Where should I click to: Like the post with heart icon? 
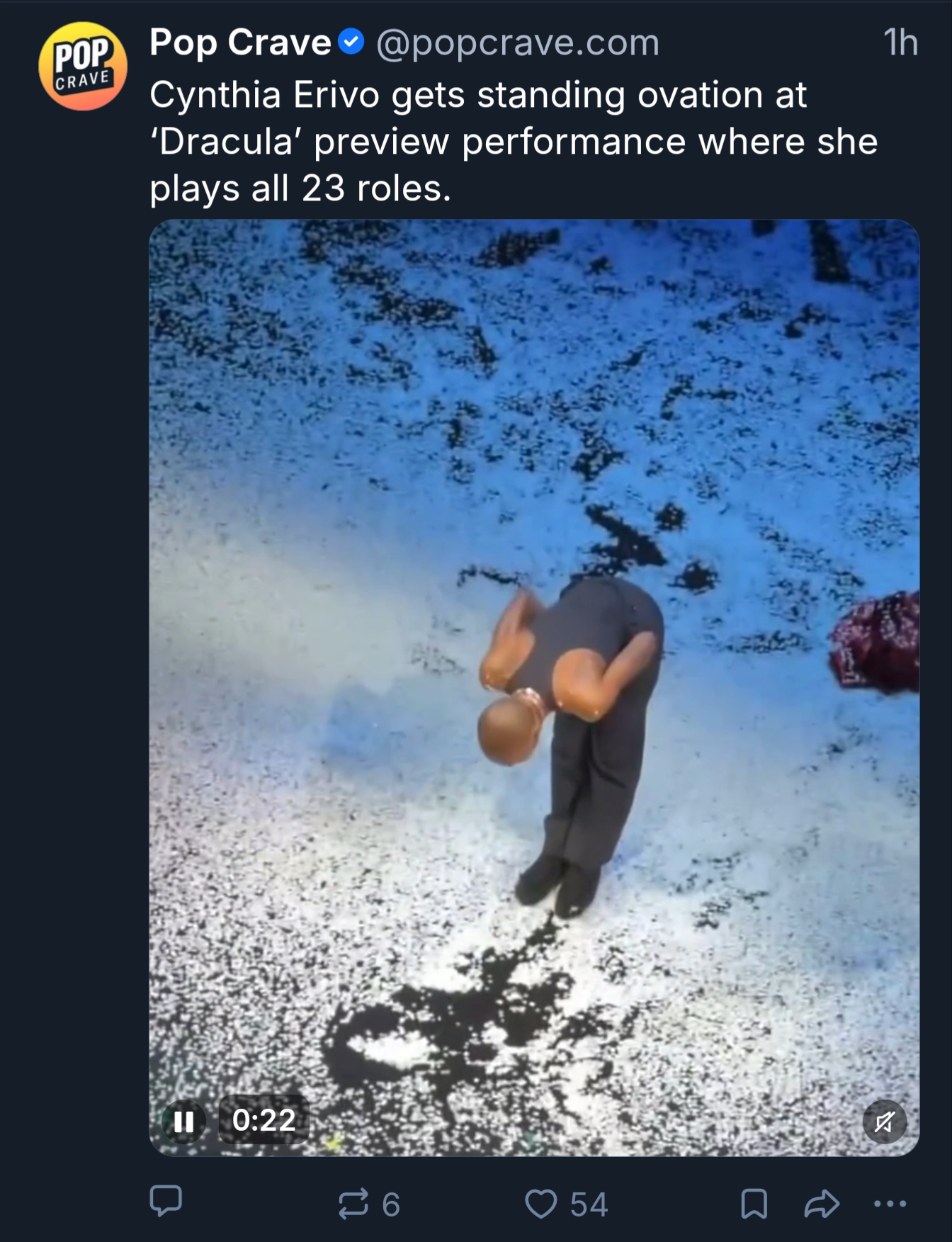pyautogui.click(x=540, y=1204)
